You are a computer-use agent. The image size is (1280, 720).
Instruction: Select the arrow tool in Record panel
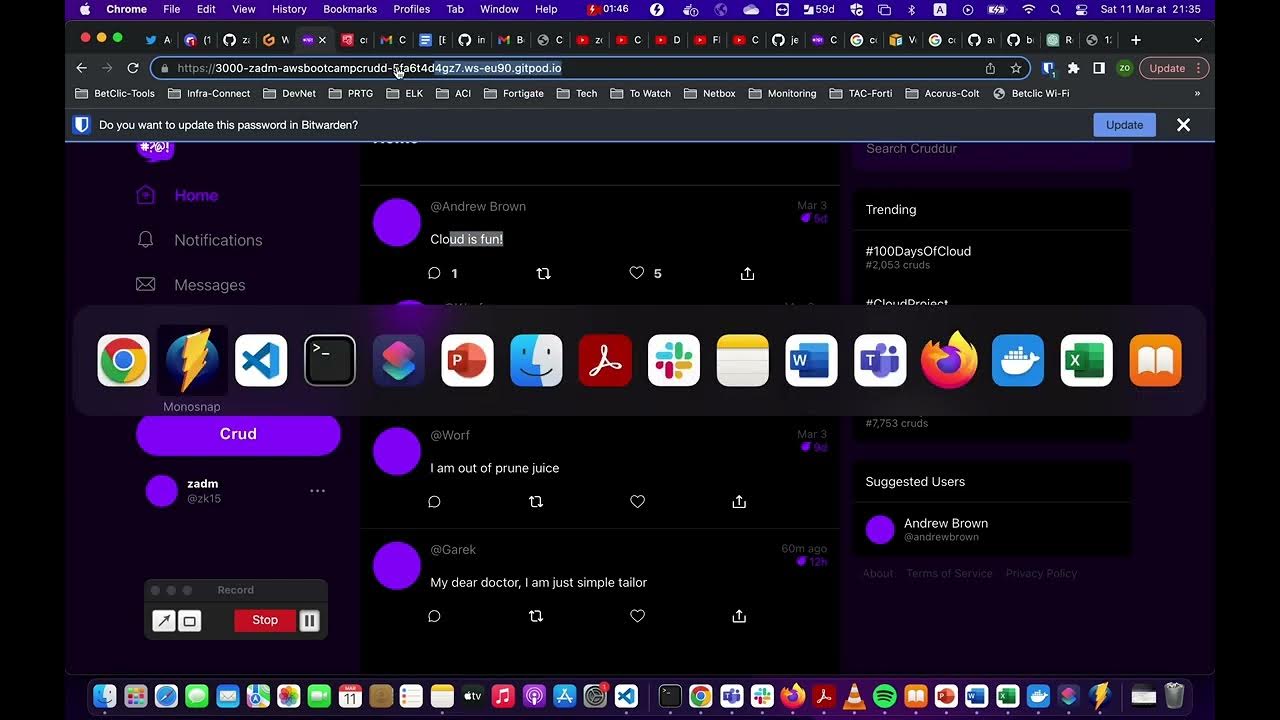pyautogui.click(x=164, y=621)
